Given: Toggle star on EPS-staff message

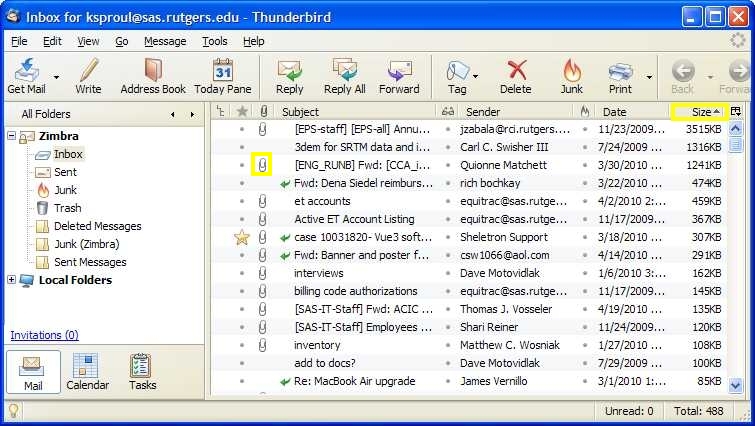Looking at the screenshot, I should (242, 129).
